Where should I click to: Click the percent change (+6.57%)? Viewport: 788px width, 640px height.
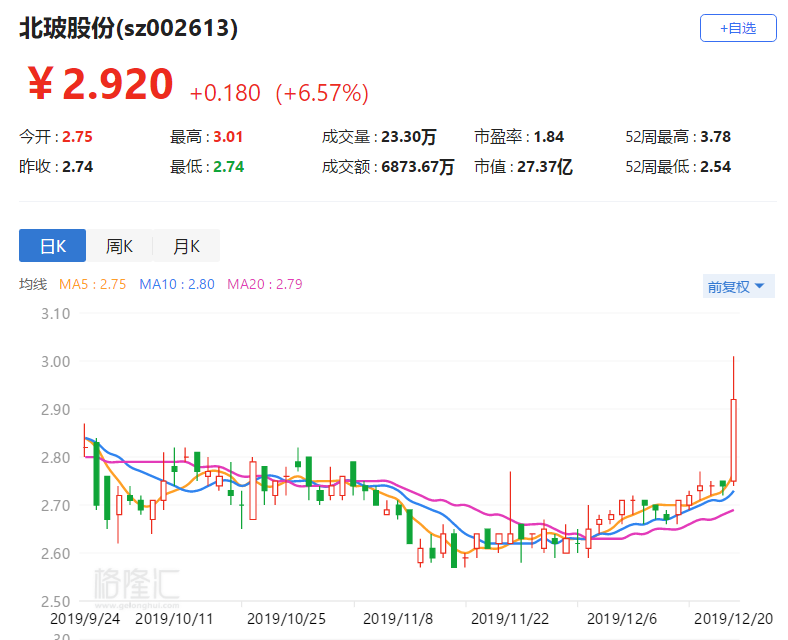click(322, 93)
